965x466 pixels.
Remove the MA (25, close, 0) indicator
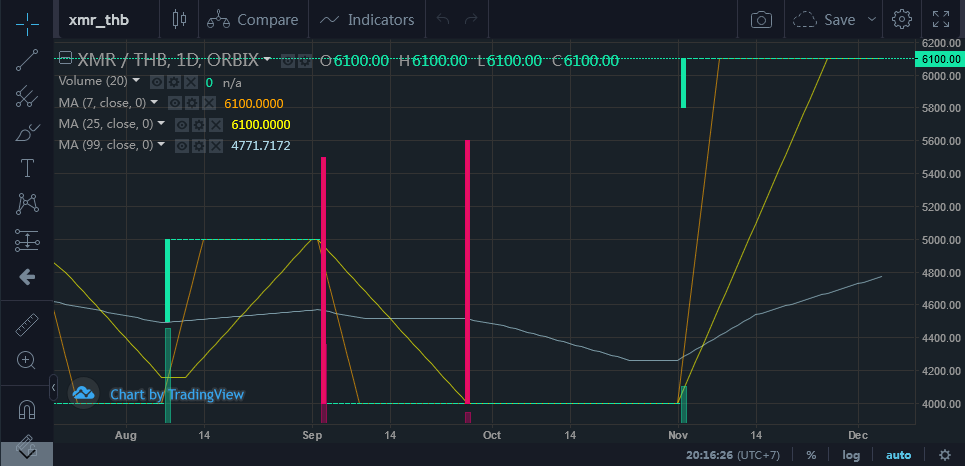(216, 125)
